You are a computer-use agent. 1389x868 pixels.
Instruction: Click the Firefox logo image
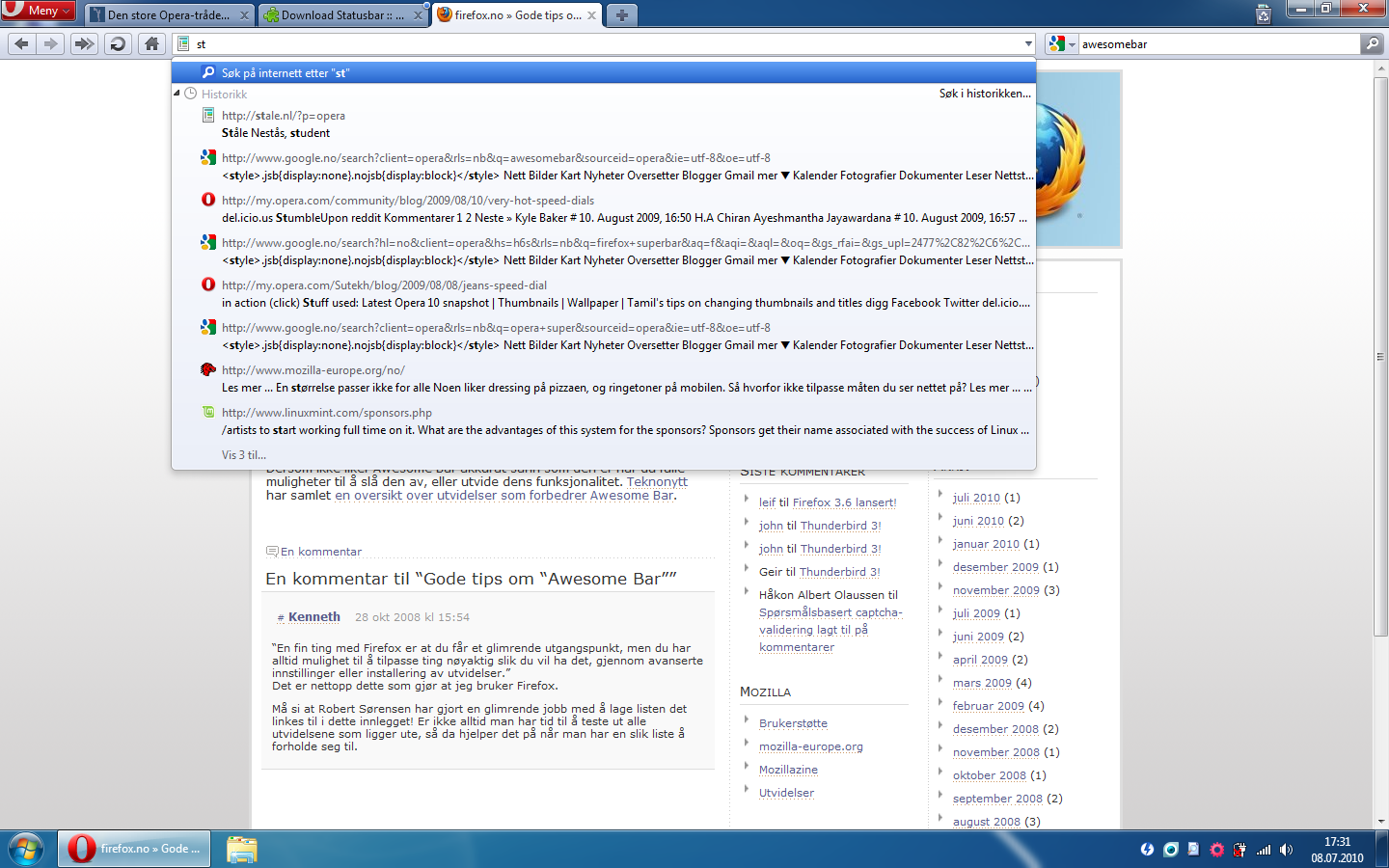pos(1078,158)
